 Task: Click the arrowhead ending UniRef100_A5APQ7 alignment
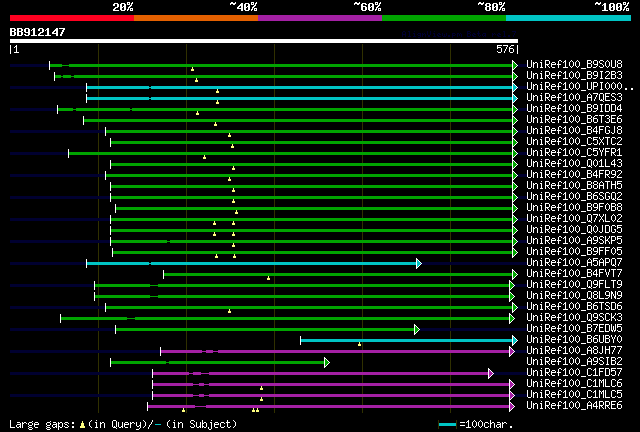coord(419,263)
